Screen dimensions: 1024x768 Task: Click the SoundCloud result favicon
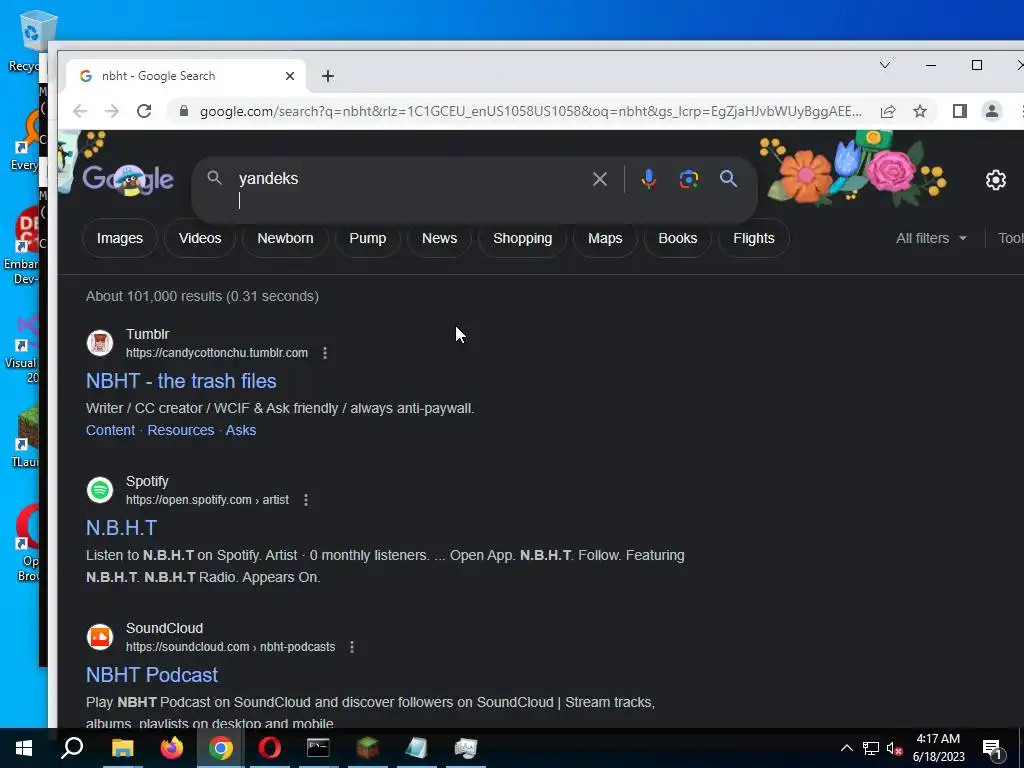coord(100,637)
